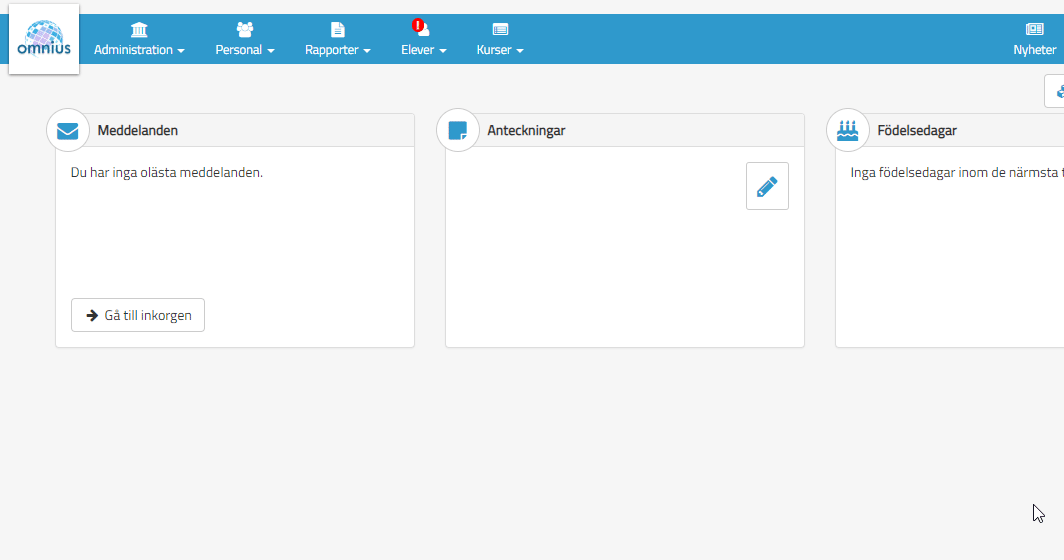Viewport: 1064px width, 560px height.
Task: Click the red alert badge on Elever
Action: (418, 25)
